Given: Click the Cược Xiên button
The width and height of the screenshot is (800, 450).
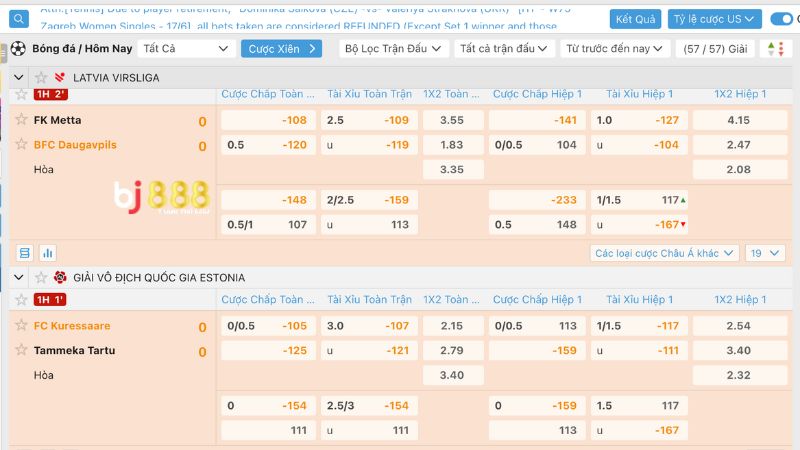Looking at the screenshot, I should [282, 49].
